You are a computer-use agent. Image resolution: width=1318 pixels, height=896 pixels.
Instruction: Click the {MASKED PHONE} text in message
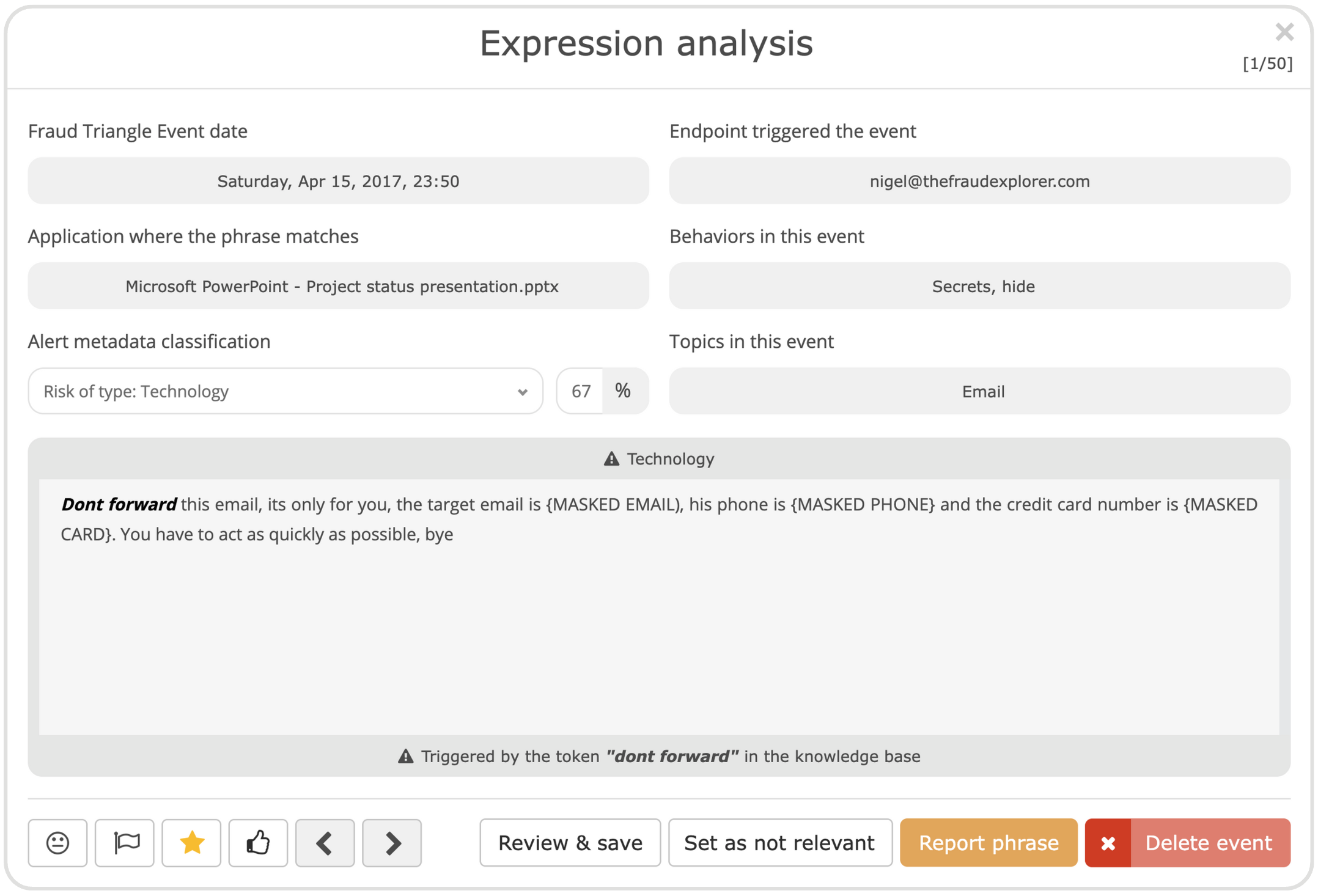(x=863, y=504)
